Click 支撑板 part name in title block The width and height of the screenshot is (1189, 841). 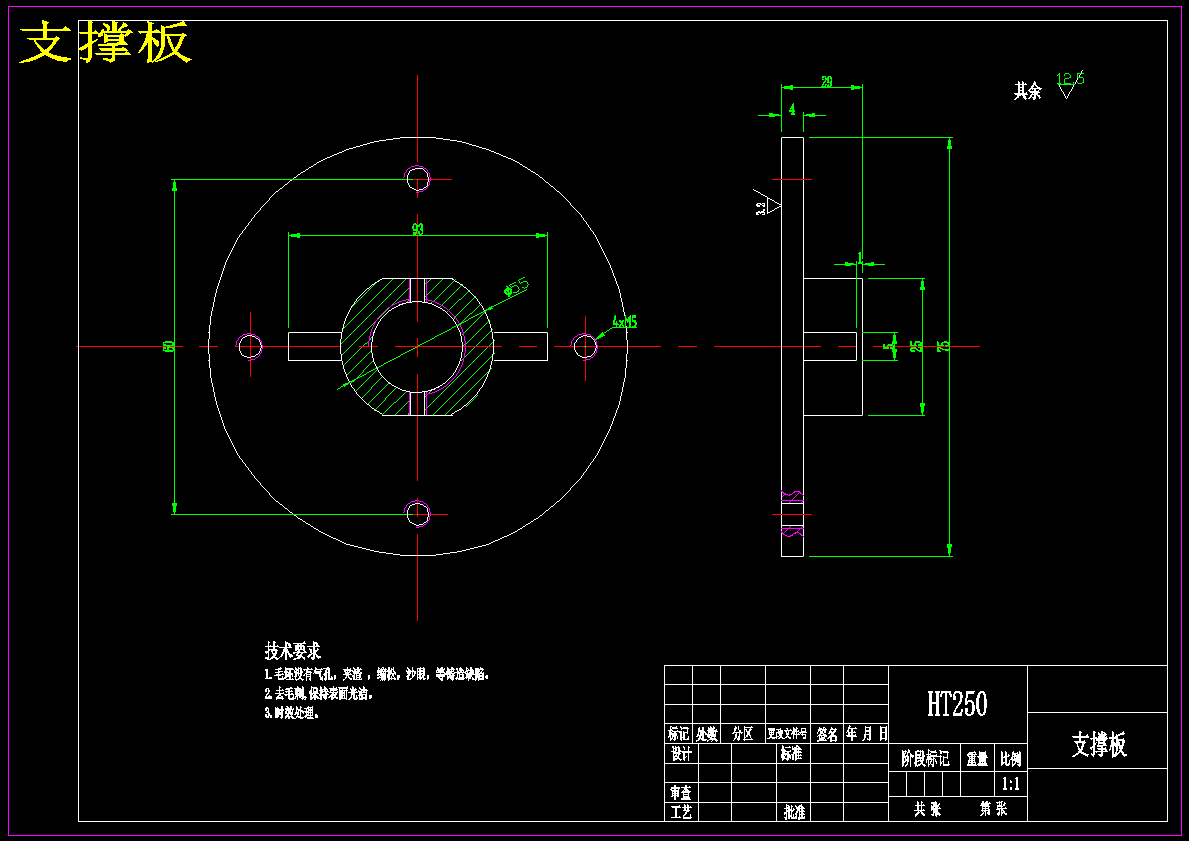tap(1099, 745)
